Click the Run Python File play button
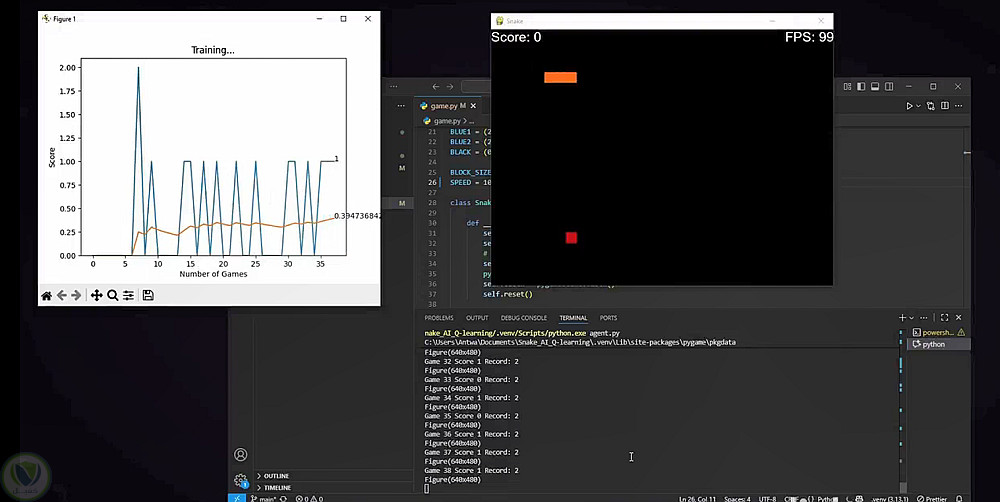Screen dimensions: 1000x502 (x=909, y=106)
